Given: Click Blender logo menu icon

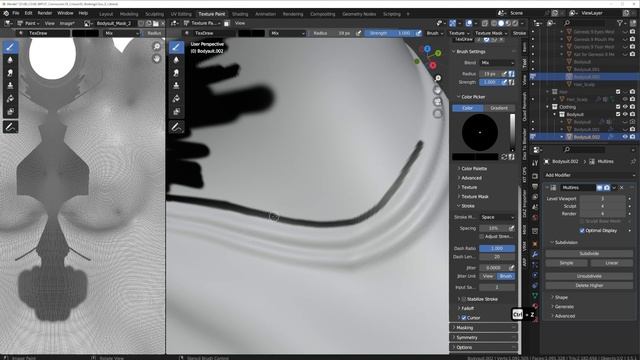Looking at the screenshot, I should point(6,13).
